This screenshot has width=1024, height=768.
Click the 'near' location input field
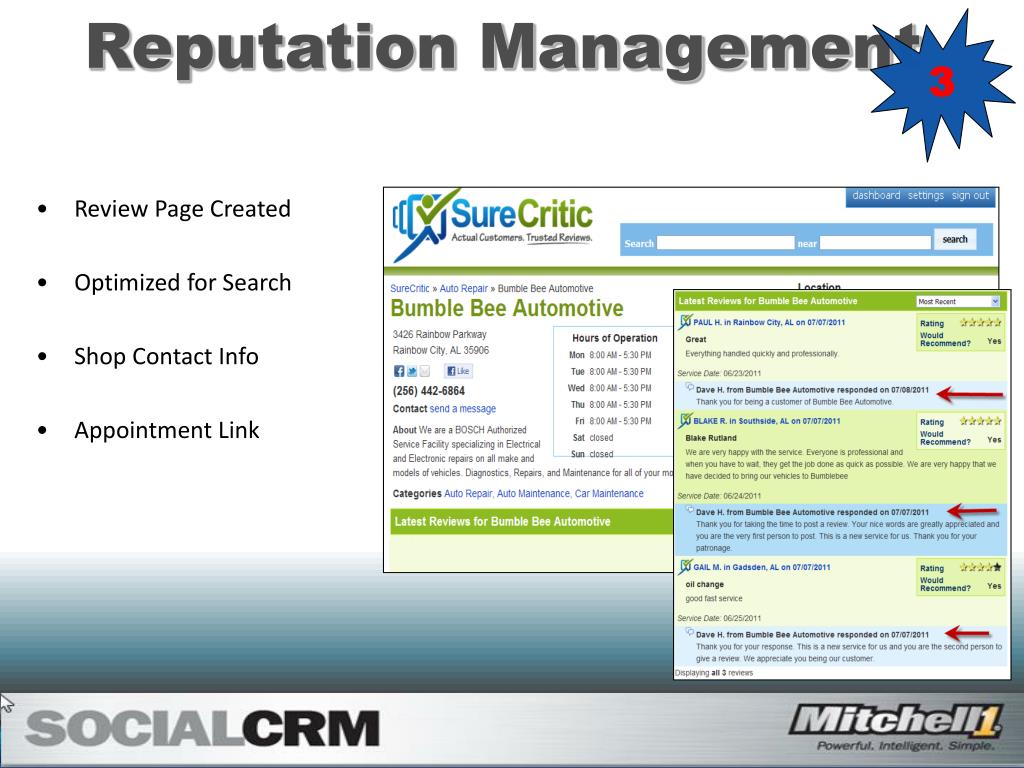coord(875,242)
